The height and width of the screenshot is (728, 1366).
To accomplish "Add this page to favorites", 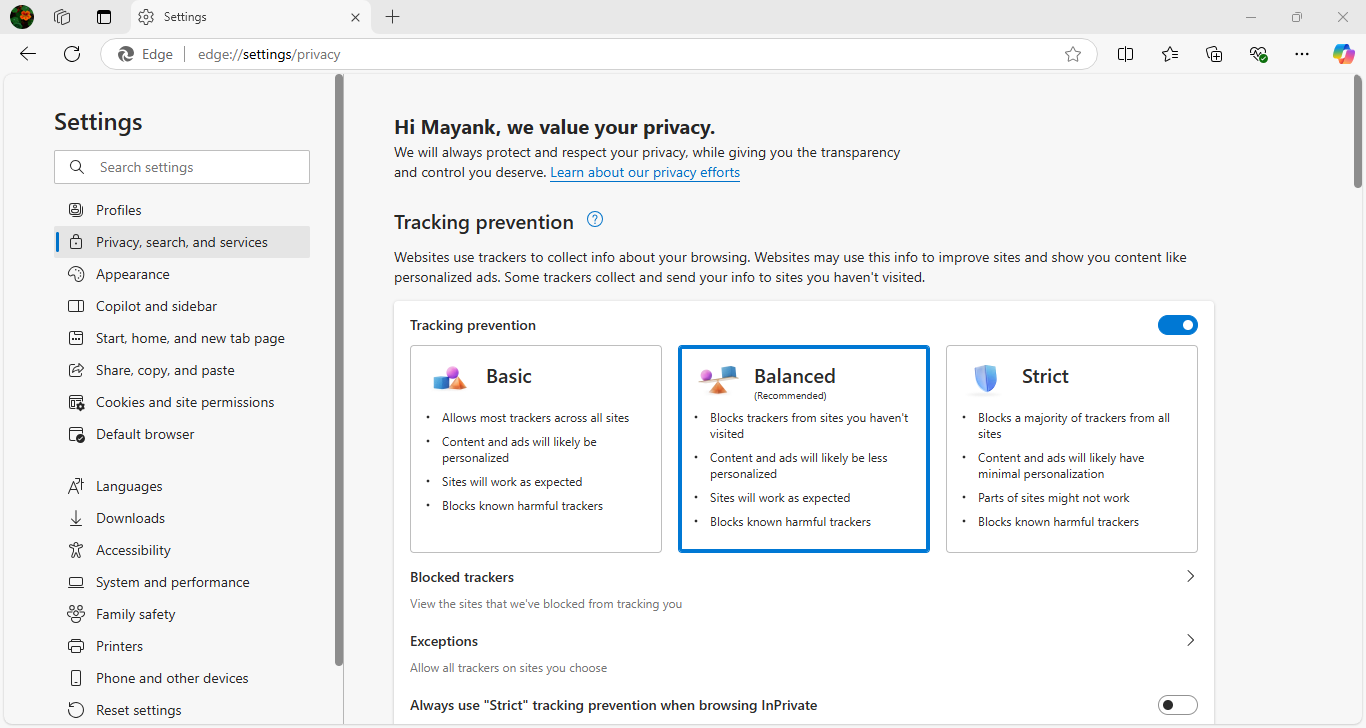I will pyautogui.click(x=1073, y=54).
